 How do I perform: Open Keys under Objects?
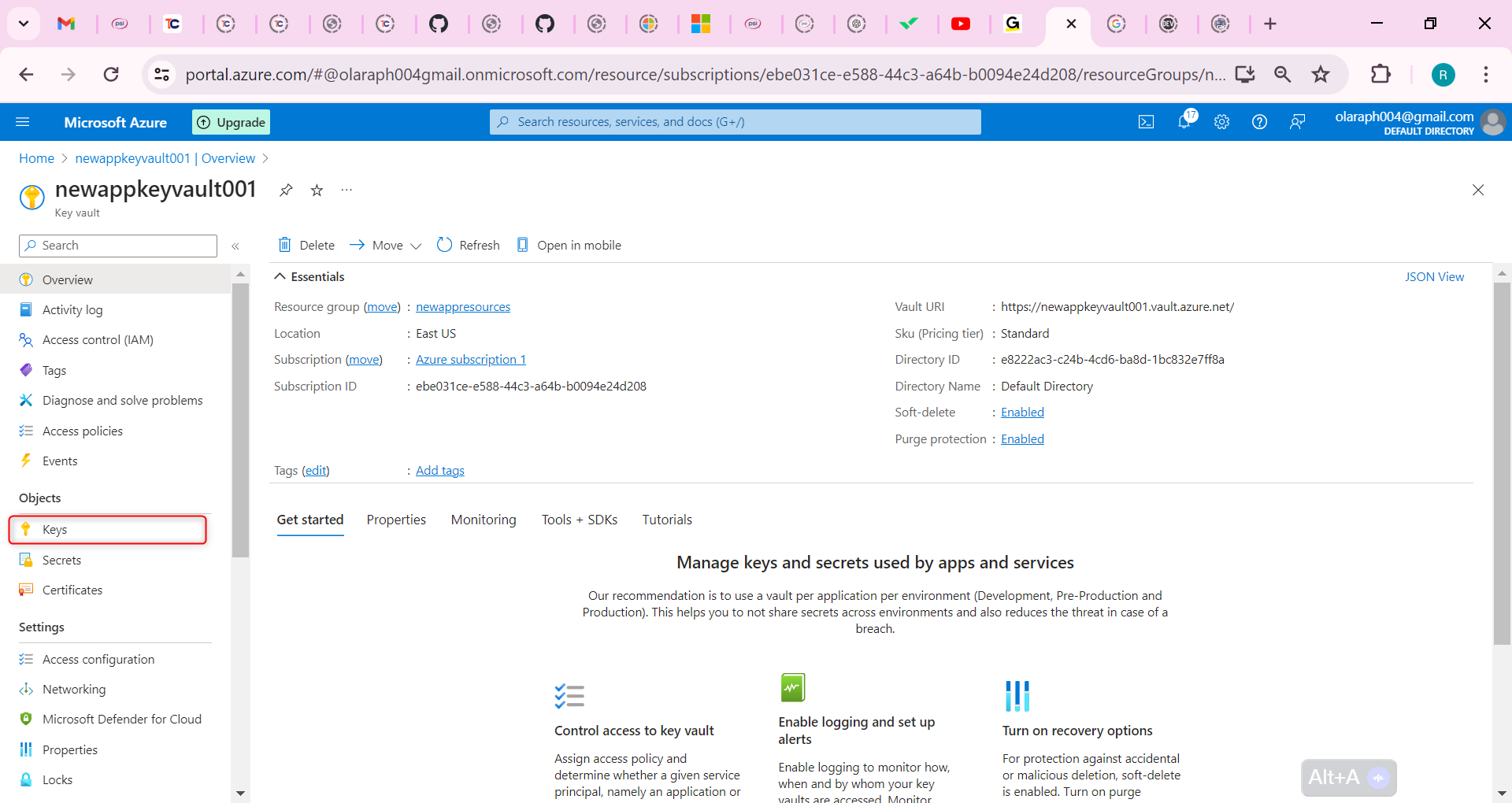[108, 529]
